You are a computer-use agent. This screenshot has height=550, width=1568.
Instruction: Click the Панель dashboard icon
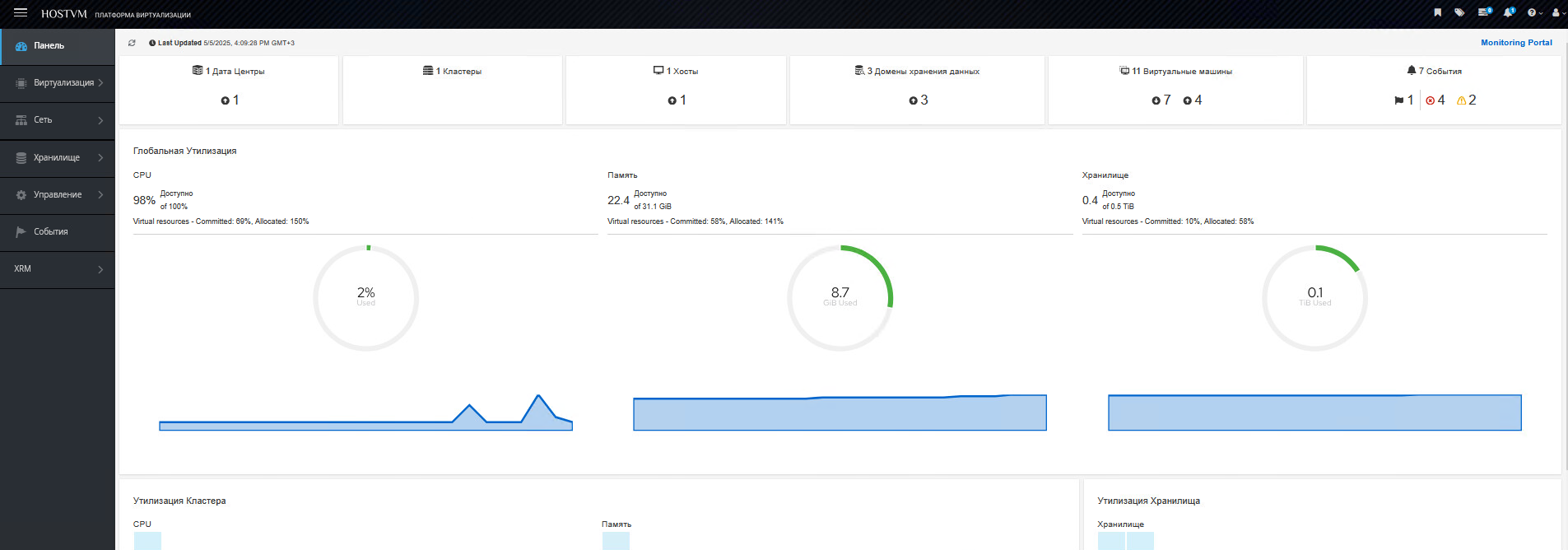[21, 46]
